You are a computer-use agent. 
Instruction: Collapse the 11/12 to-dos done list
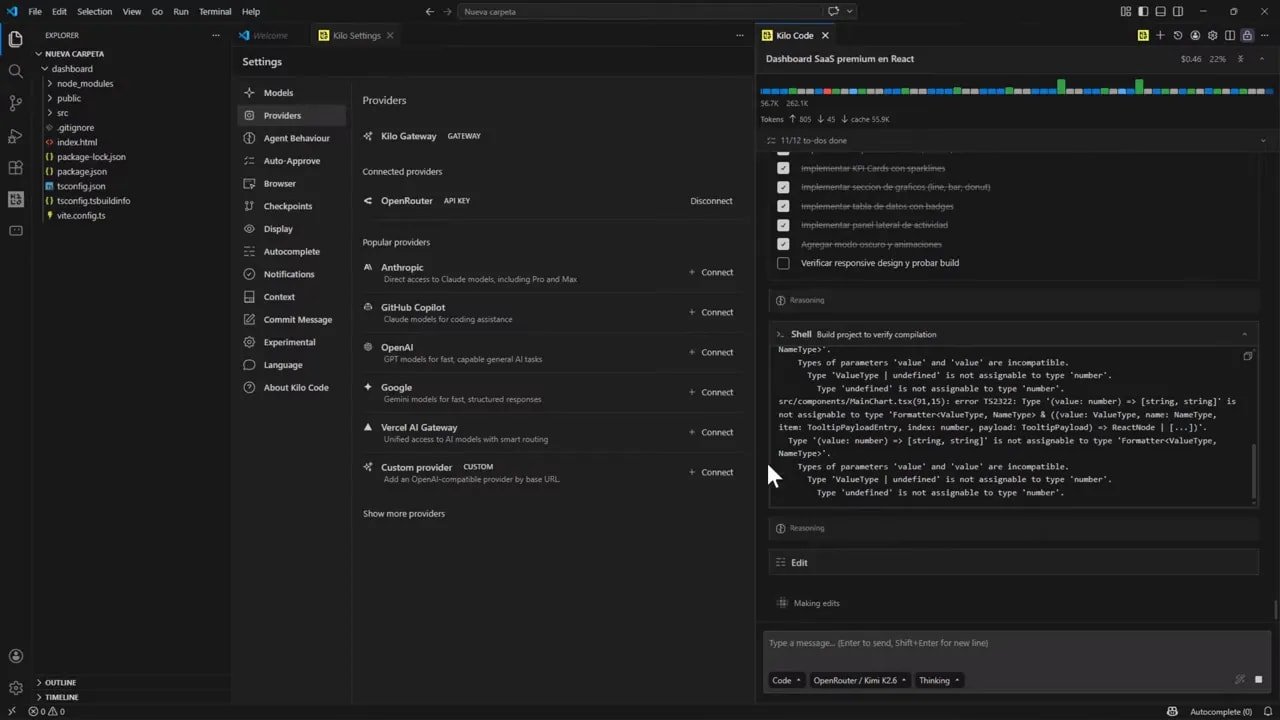click(1262, 141)
